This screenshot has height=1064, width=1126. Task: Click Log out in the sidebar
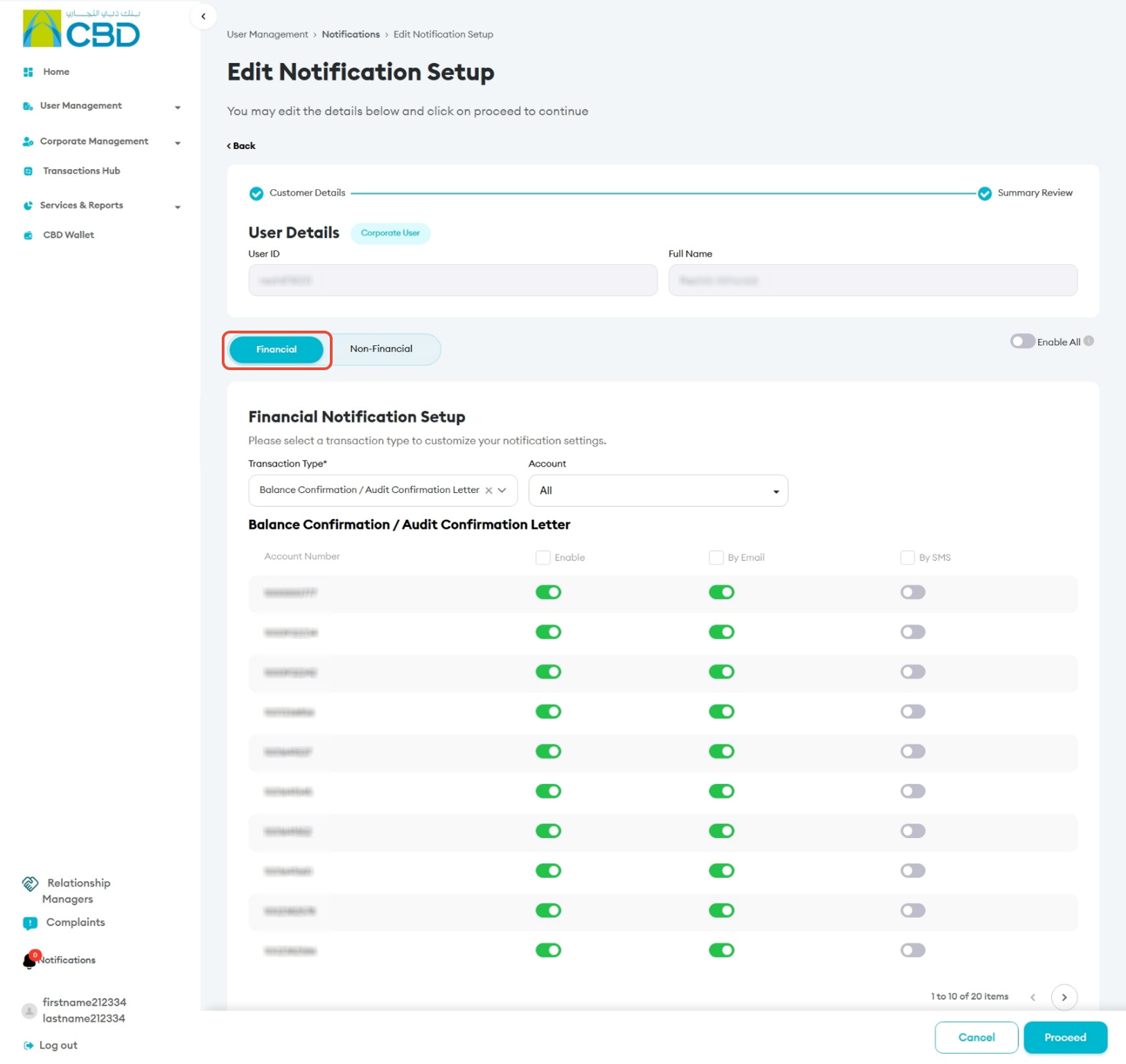(58, 1045)
